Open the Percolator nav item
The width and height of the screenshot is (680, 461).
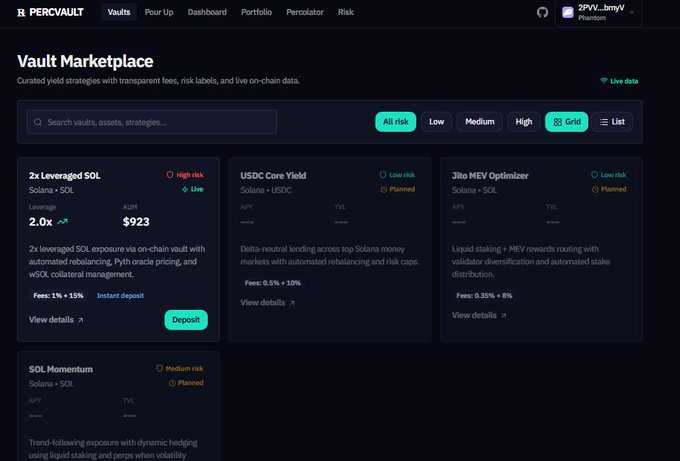305,12
